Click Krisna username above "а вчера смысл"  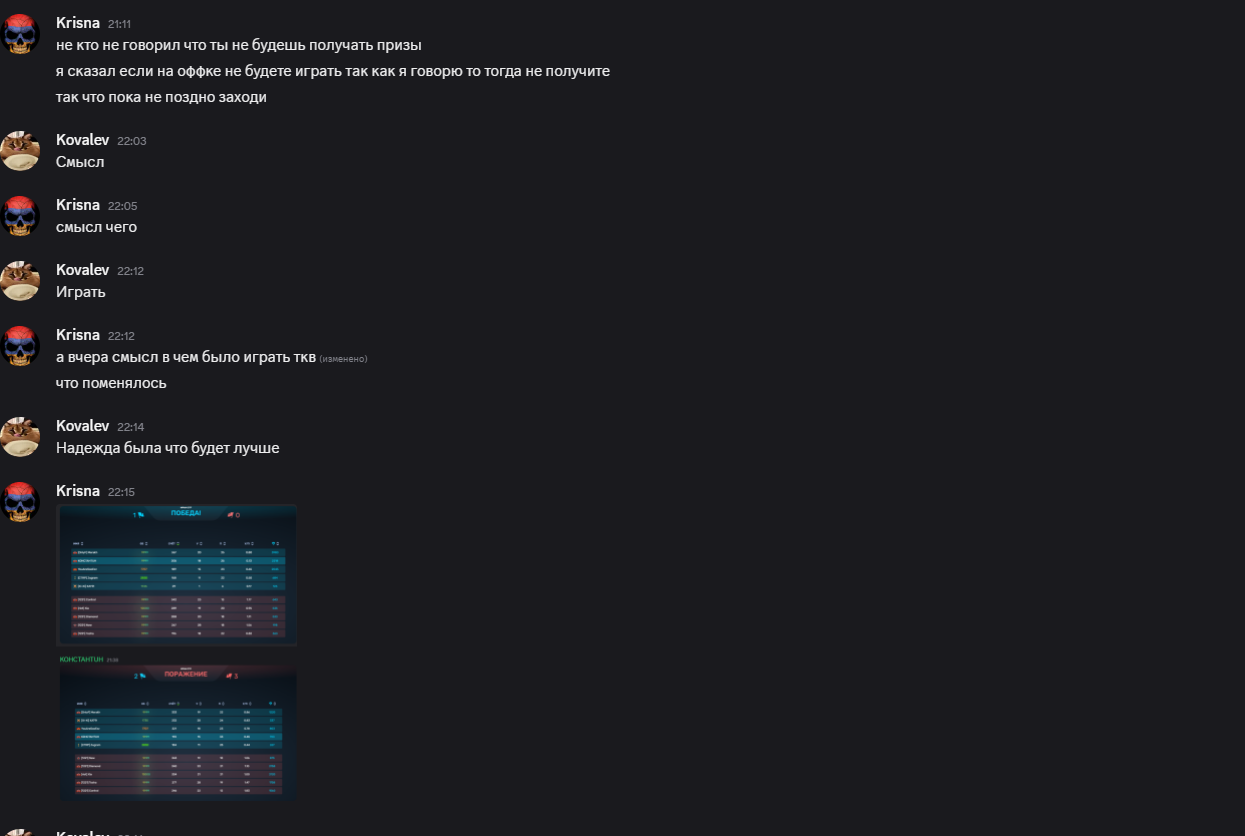(78, 335)
